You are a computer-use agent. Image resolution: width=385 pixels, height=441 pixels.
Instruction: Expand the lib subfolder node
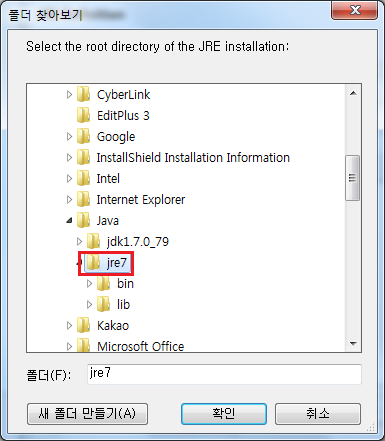pos(89,305)
